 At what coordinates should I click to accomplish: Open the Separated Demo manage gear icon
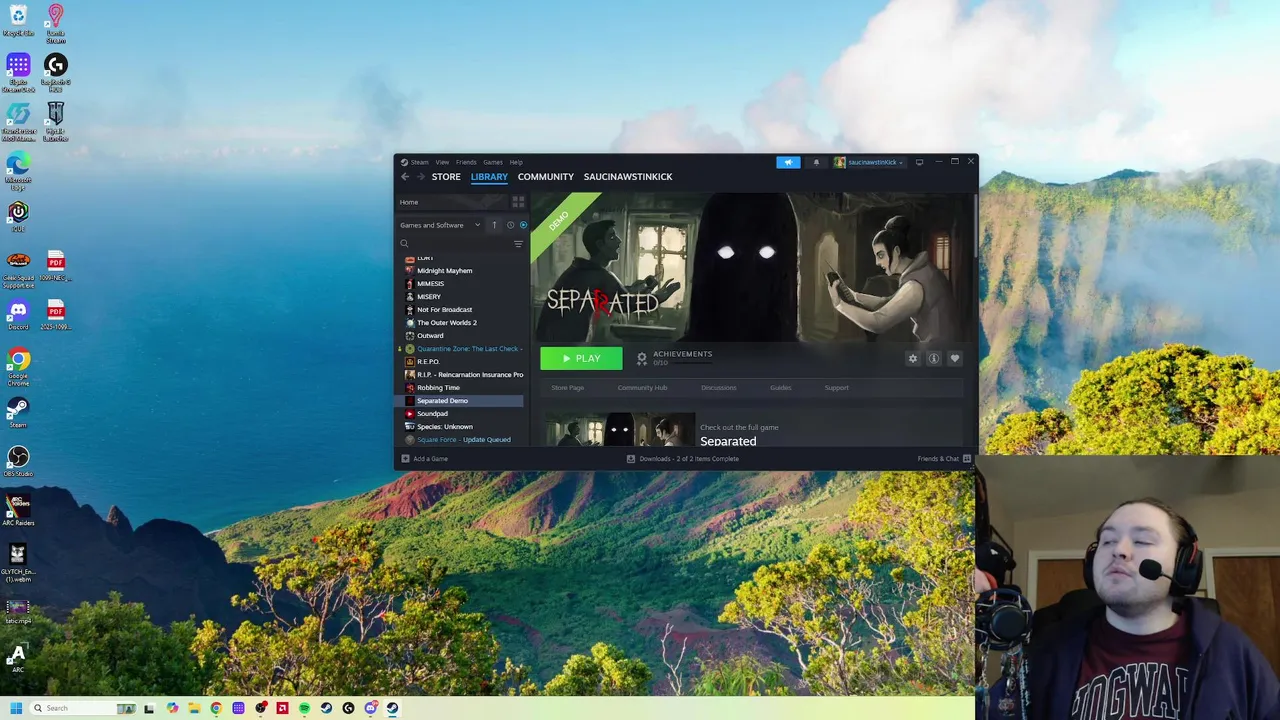912,358
